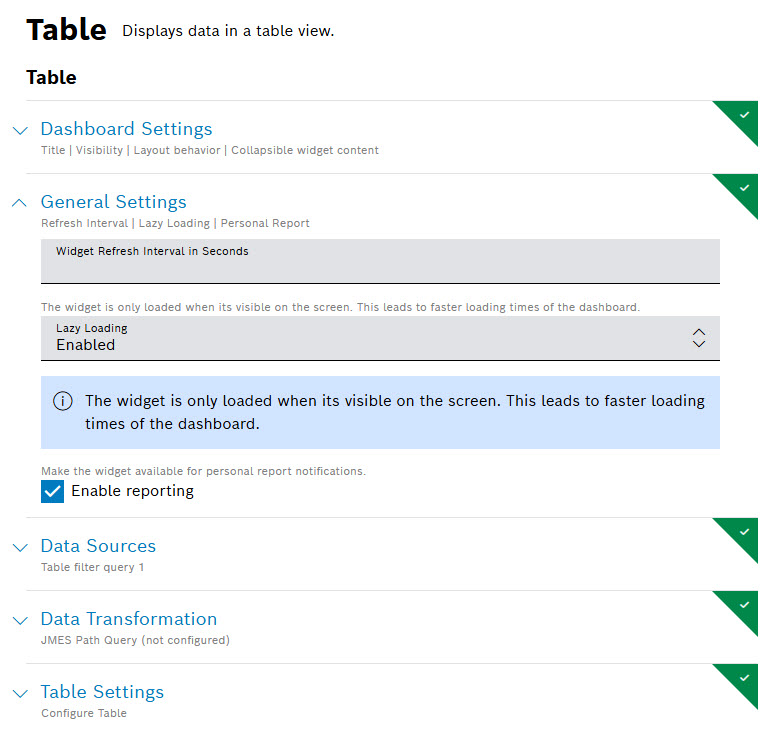779x744 pixels.
Task: Click the Dashboard Settings green checkmark badge
Action: [x=743, y=116]
